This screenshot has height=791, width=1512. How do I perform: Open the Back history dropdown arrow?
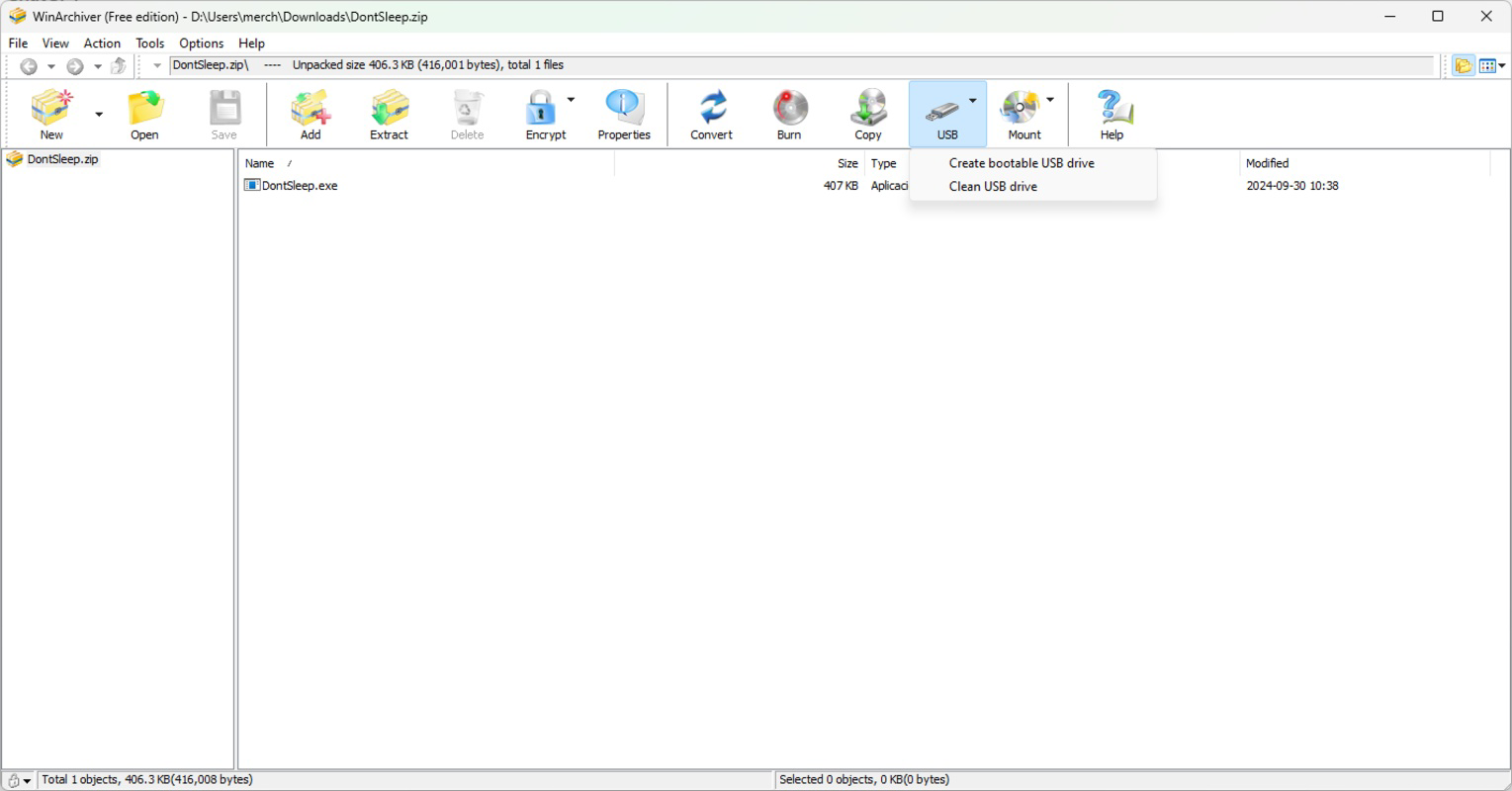point(51,66)
